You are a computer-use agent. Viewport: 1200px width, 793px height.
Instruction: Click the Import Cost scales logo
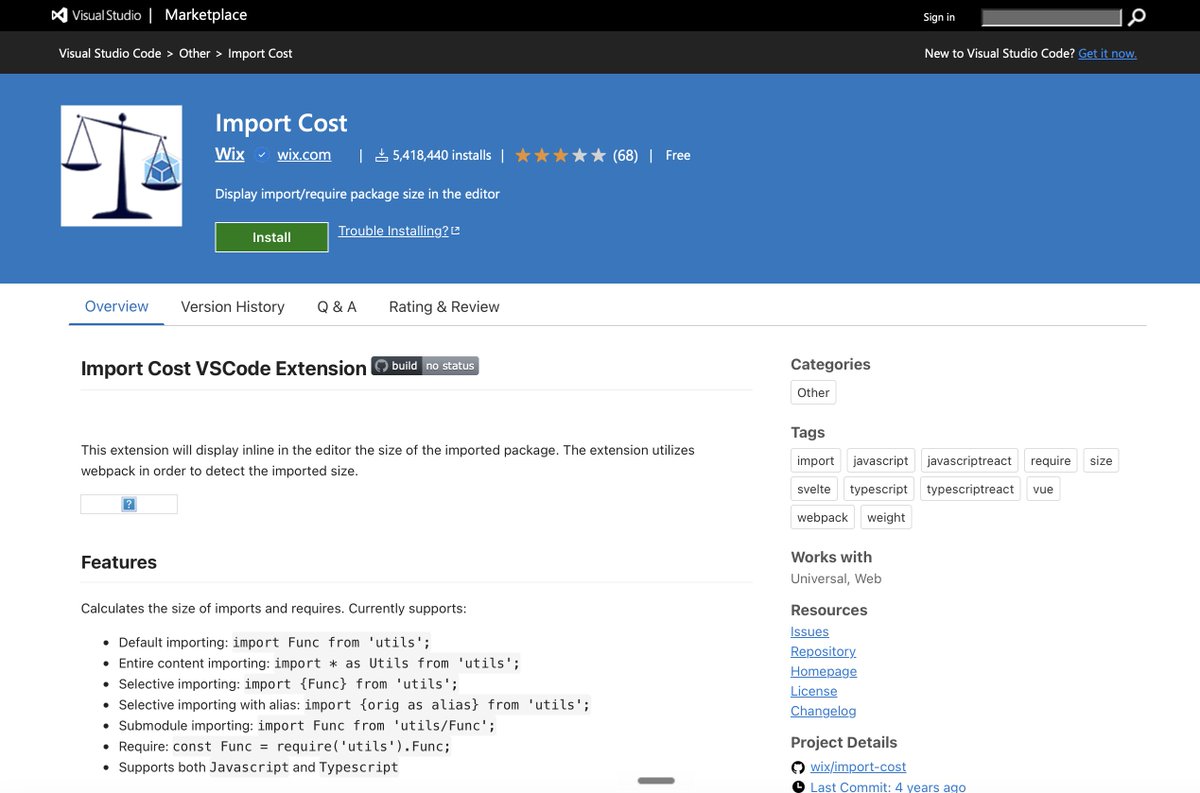(121, 166)
